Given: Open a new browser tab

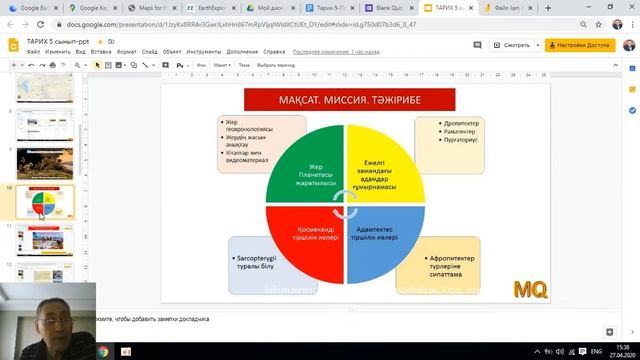Looking at the screenshot, I should 548,8.
